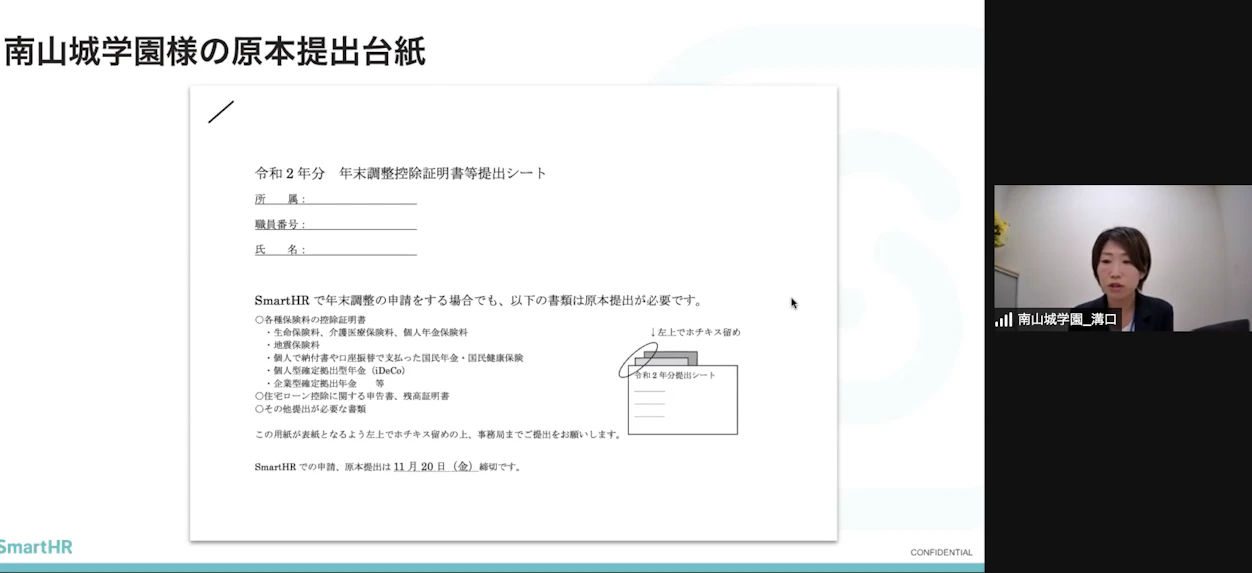
Task: Click the 個人型確定拠出型年金 (iDeCo) line
Action: pos(335,371)
